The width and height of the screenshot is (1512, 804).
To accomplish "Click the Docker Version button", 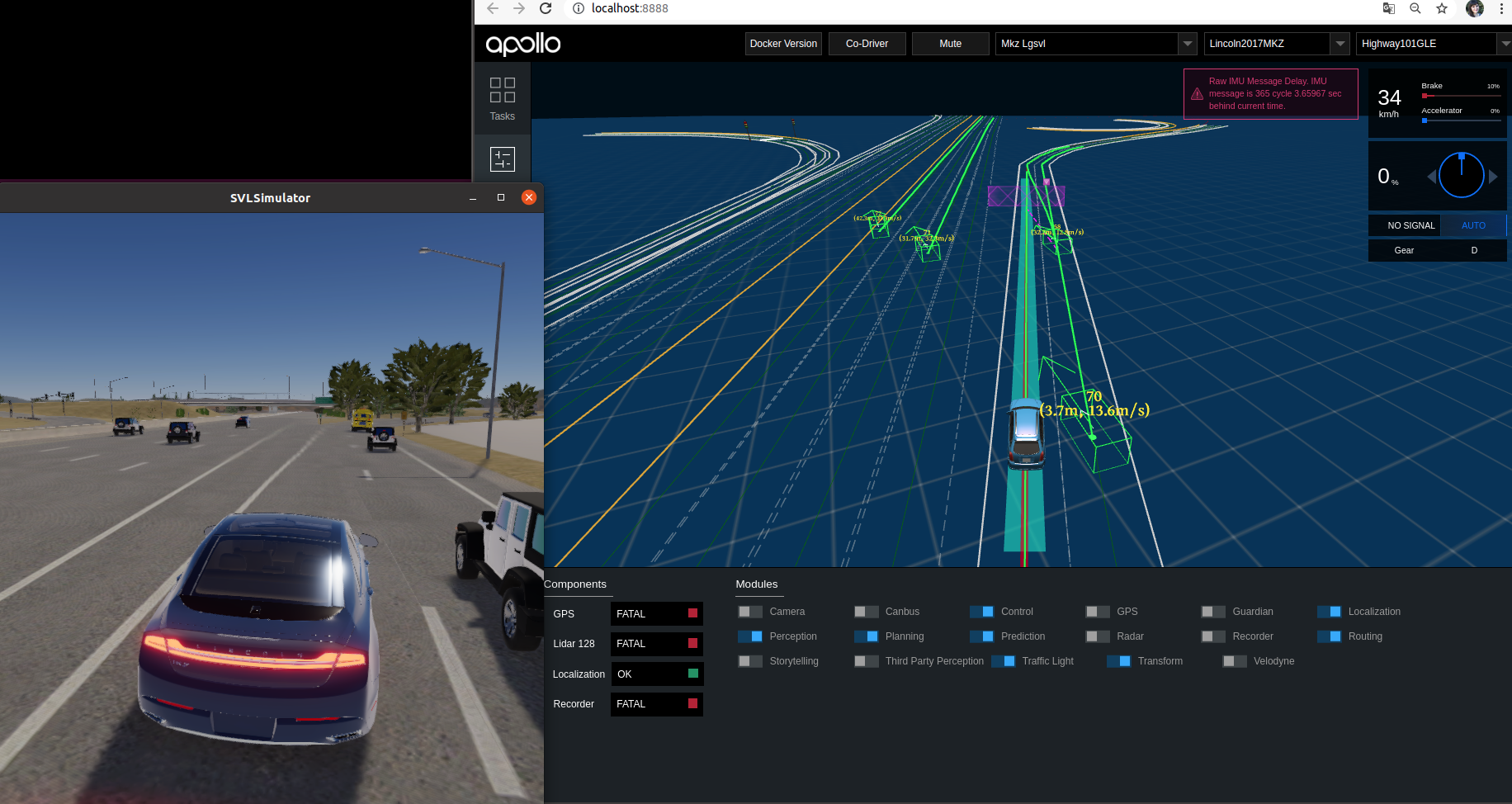I will tap(783, 44).
